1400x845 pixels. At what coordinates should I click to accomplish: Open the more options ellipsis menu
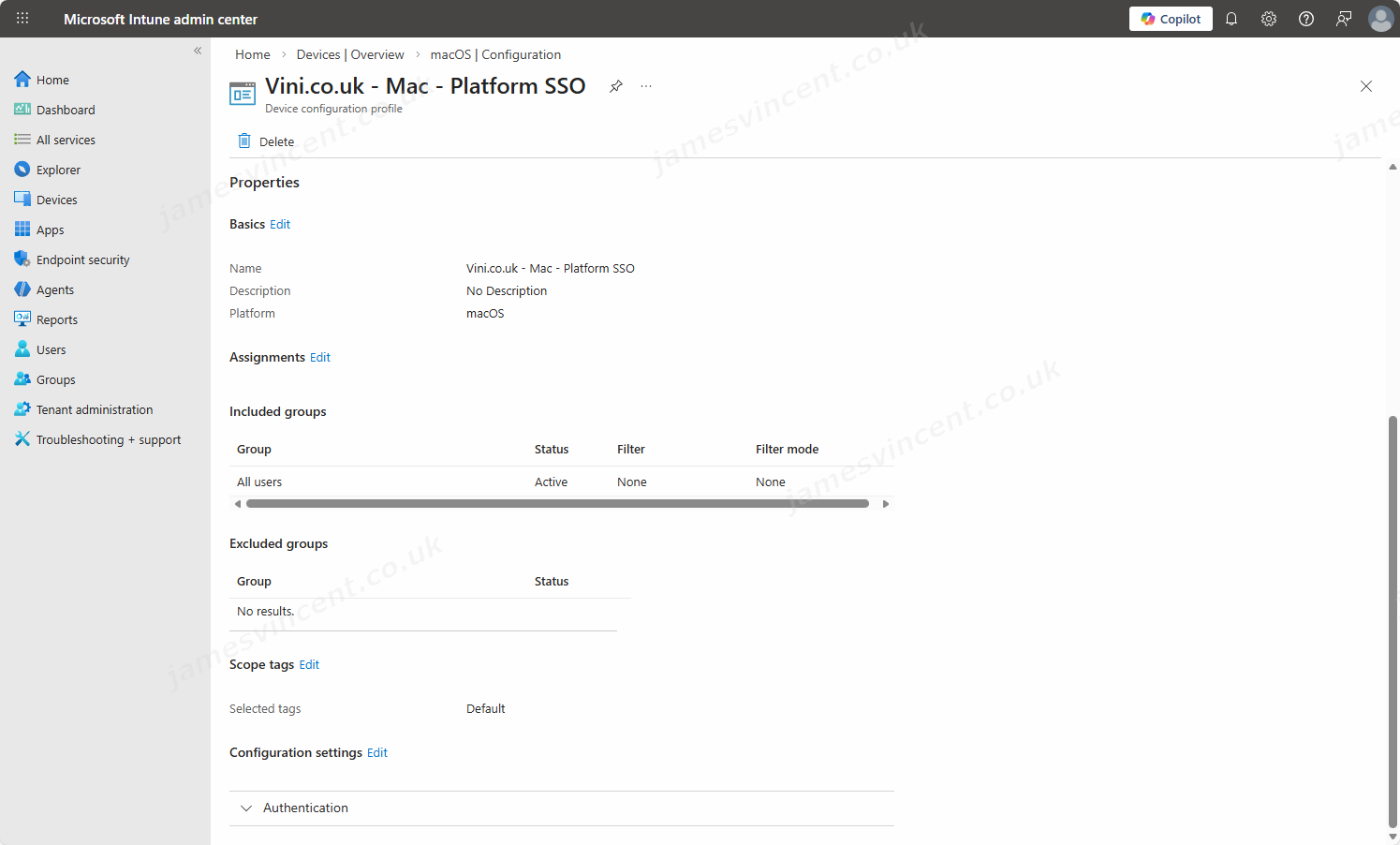pos(646,86)
